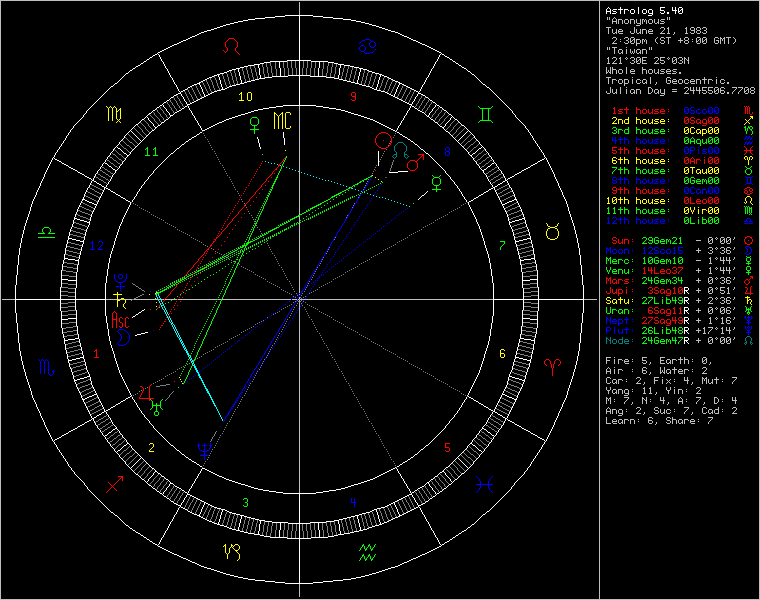Screen dimensions: 760x600
Task: Click the Moon: 12Sco15 row in sidebar
Action: click(680, 251)
